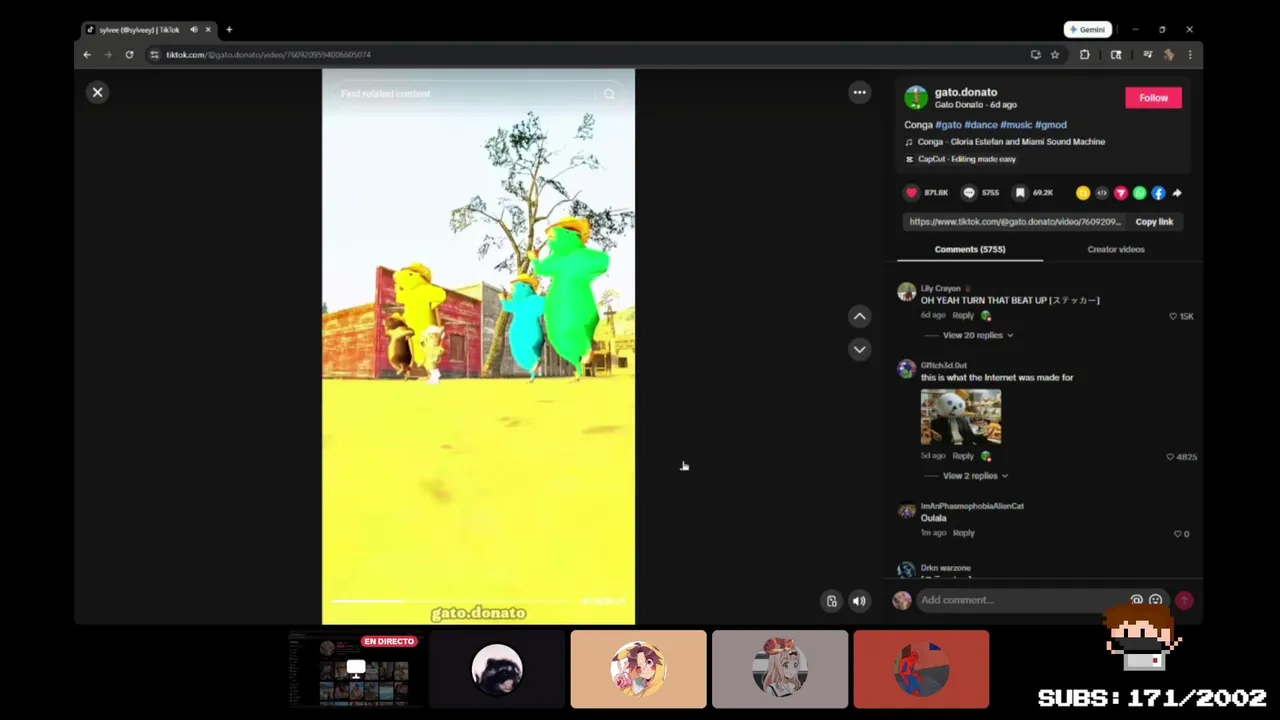This screenshot has width=1280, height=720.
Task: Click the search magnifier icon on the video
Action: coord(609,94)
